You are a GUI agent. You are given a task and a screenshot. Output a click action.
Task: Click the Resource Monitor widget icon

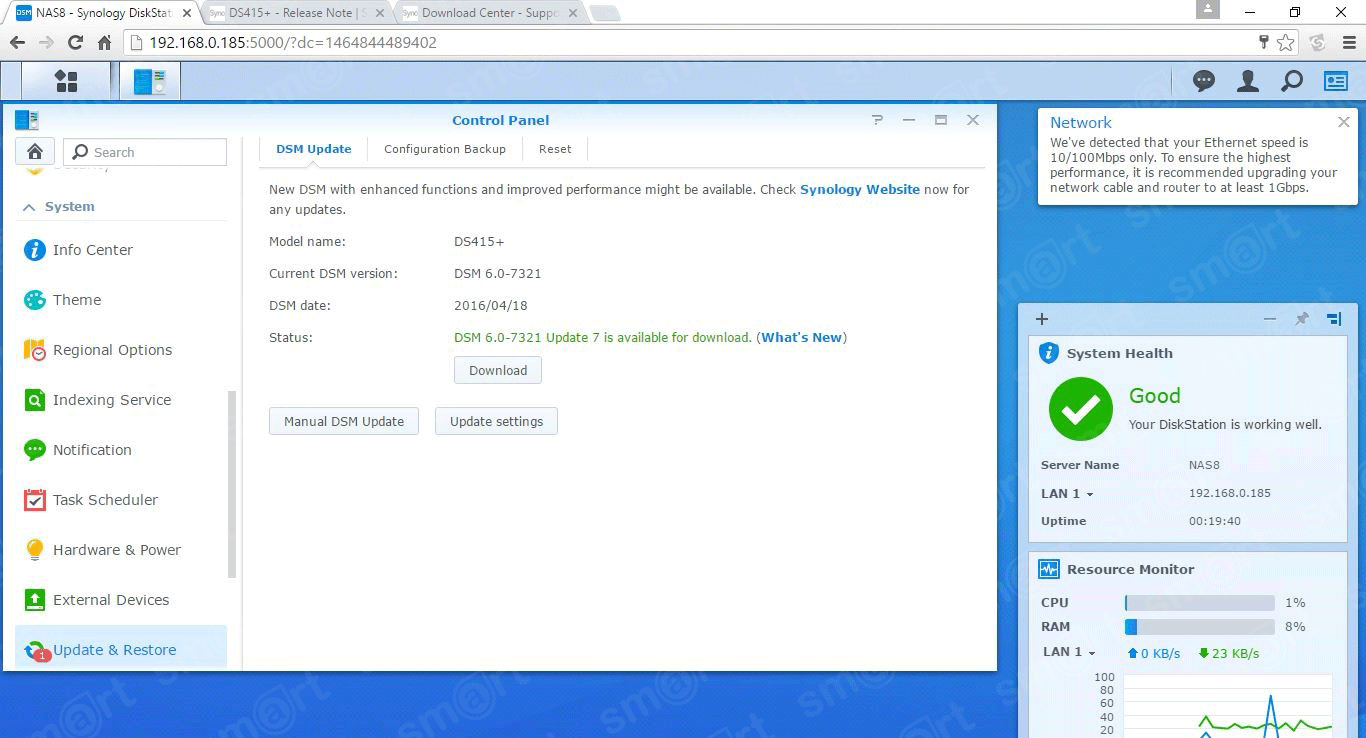click(1049, 569)
